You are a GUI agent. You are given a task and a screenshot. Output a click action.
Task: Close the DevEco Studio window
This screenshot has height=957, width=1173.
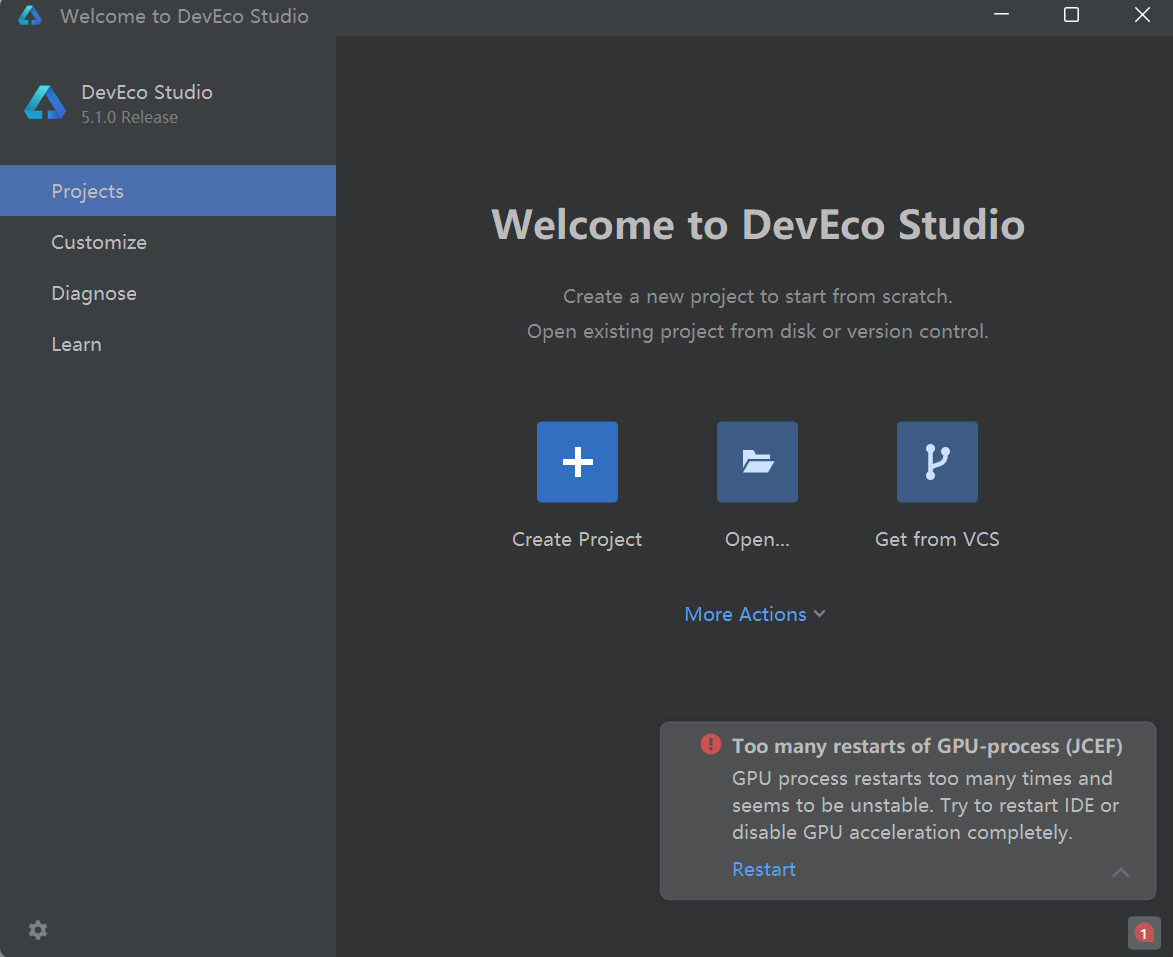1142,15
